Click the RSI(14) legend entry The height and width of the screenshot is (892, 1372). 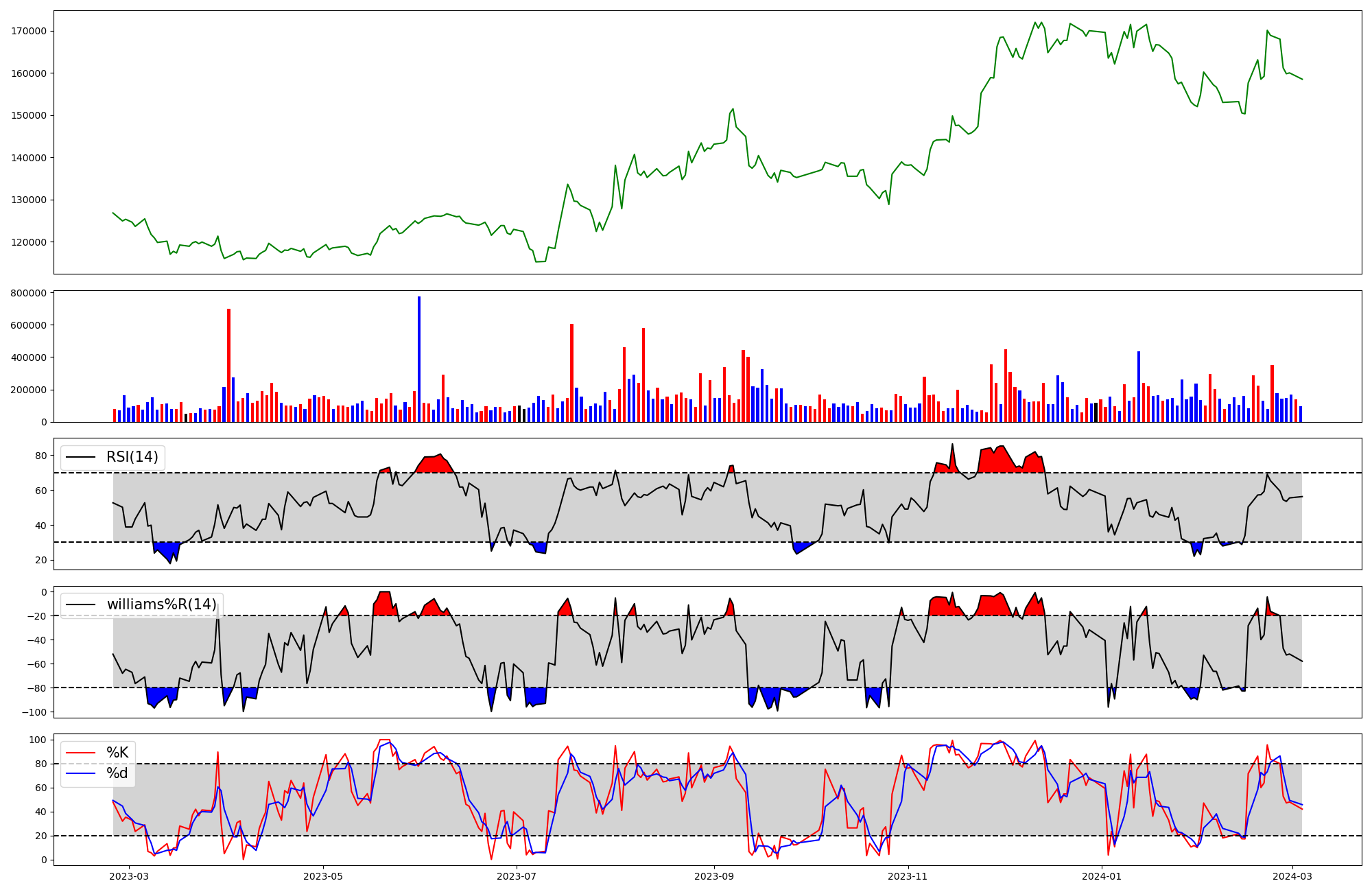point(132,457)
